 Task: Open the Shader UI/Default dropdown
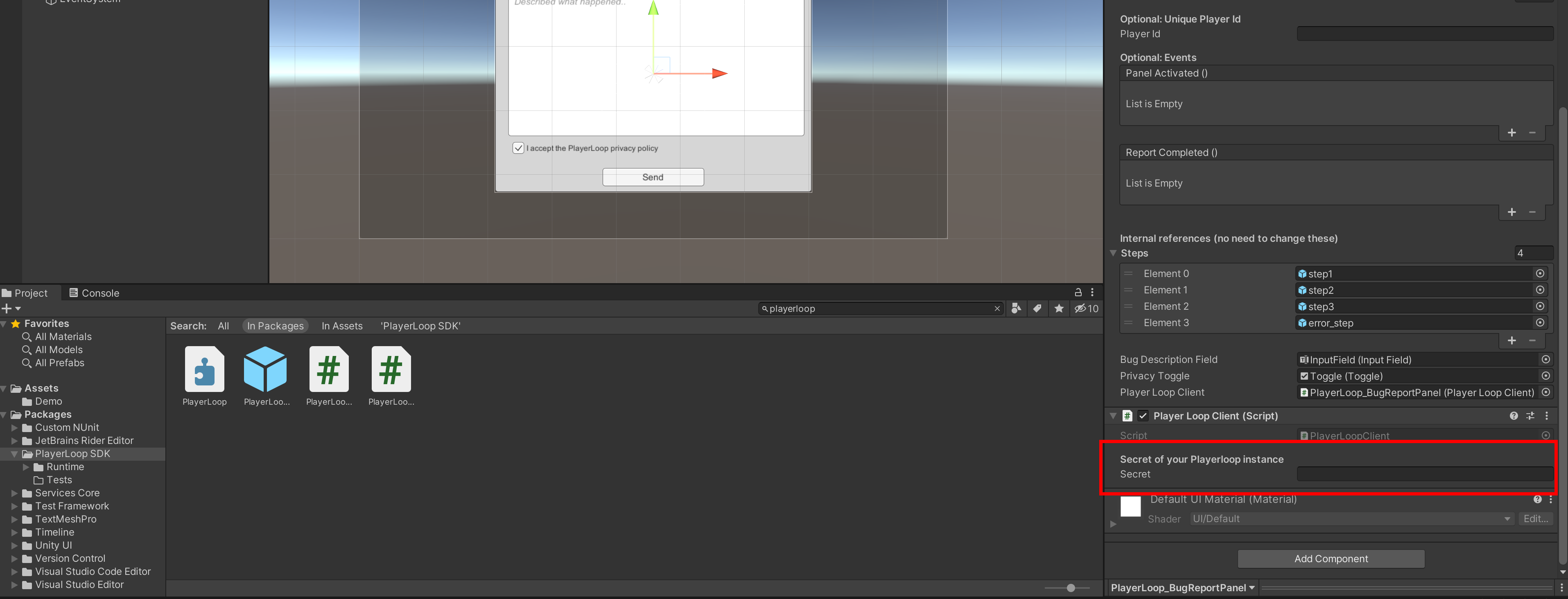tap(1351, 519)
